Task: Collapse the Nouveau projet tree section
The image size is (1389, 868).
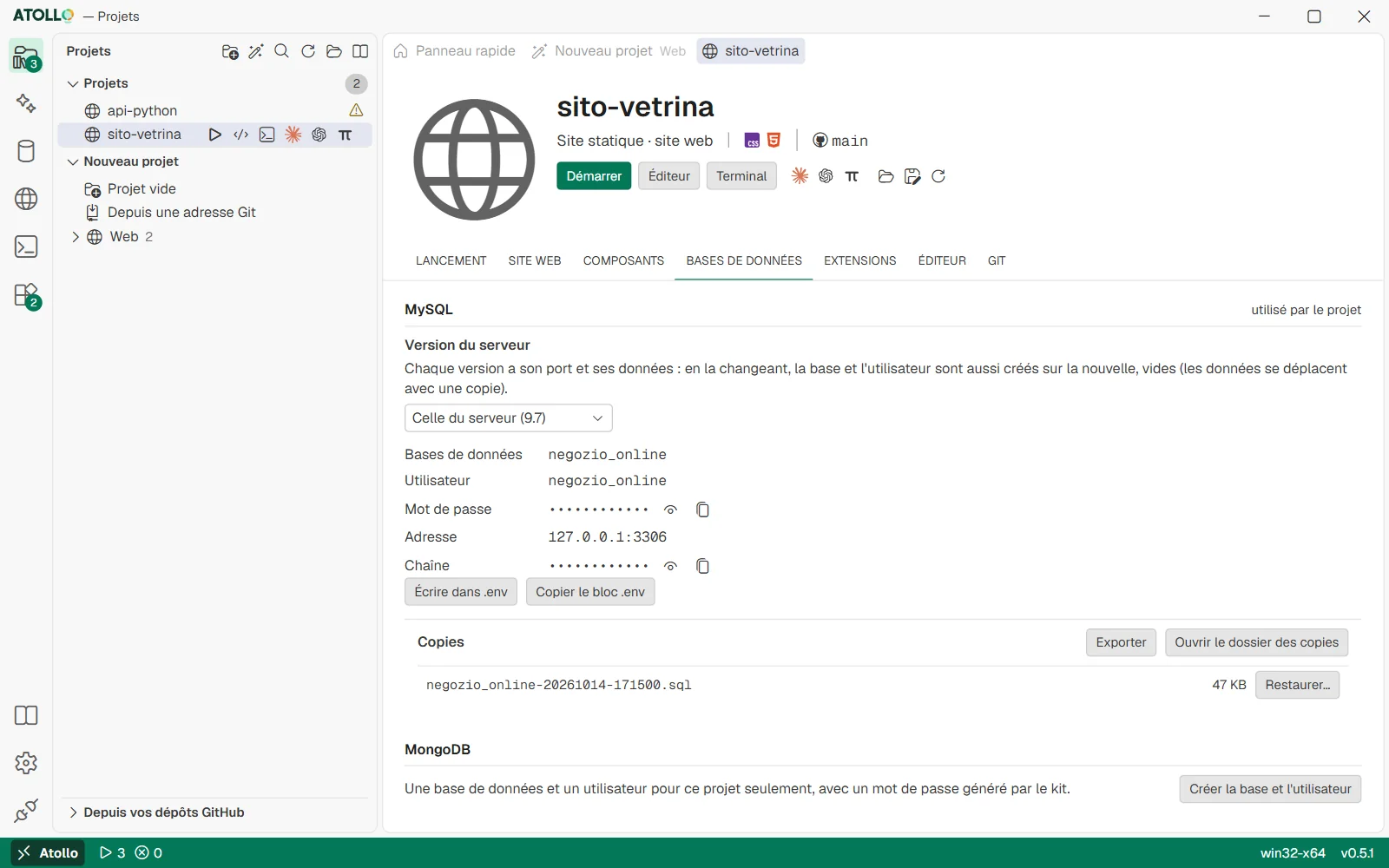Action: coord(73,161)
